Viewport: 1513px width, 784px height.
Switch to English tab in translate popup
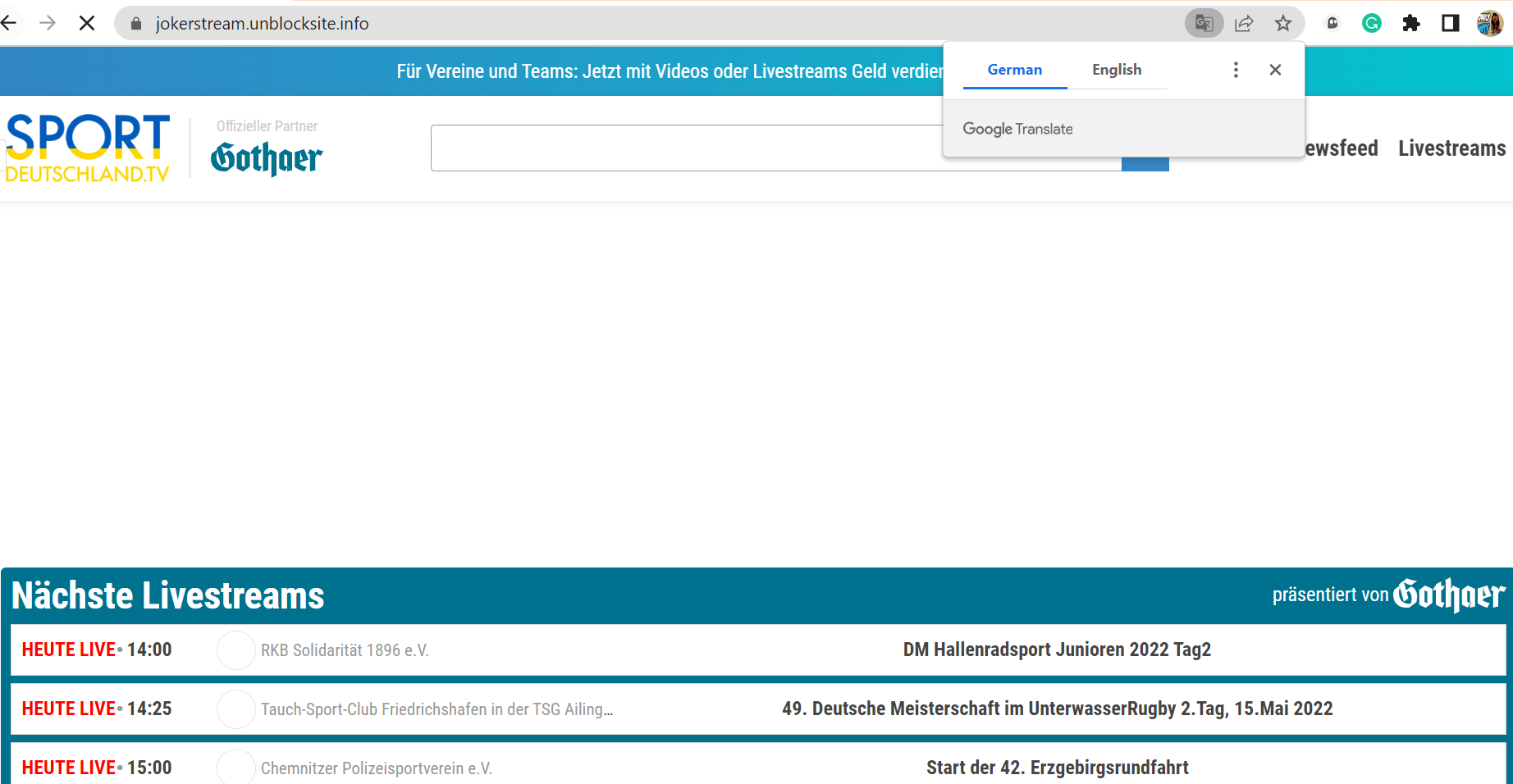point(1116,70)
